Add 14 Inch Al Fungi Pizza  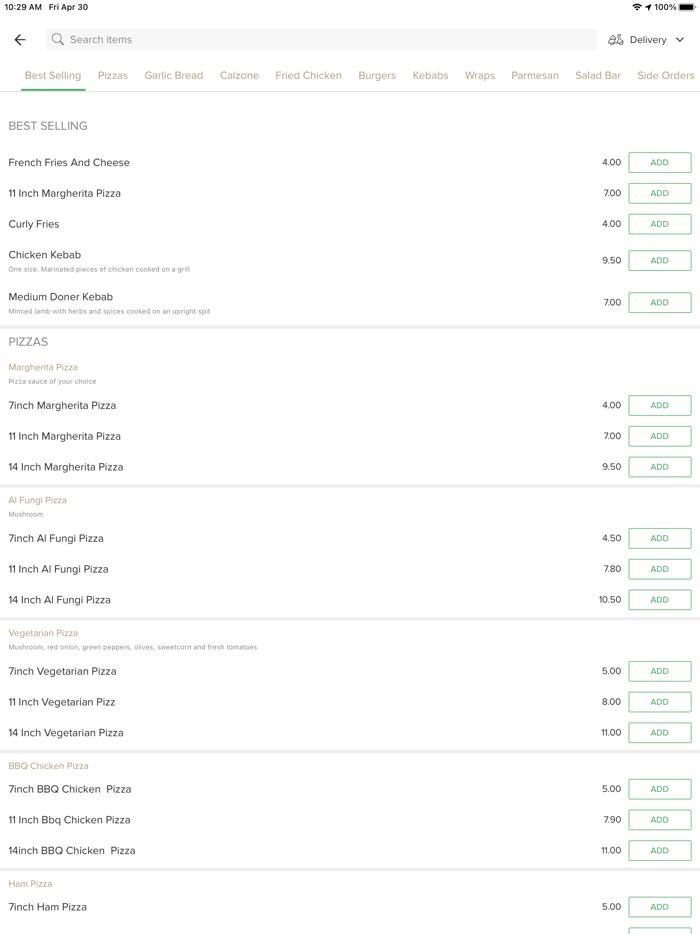coord(659,600)
